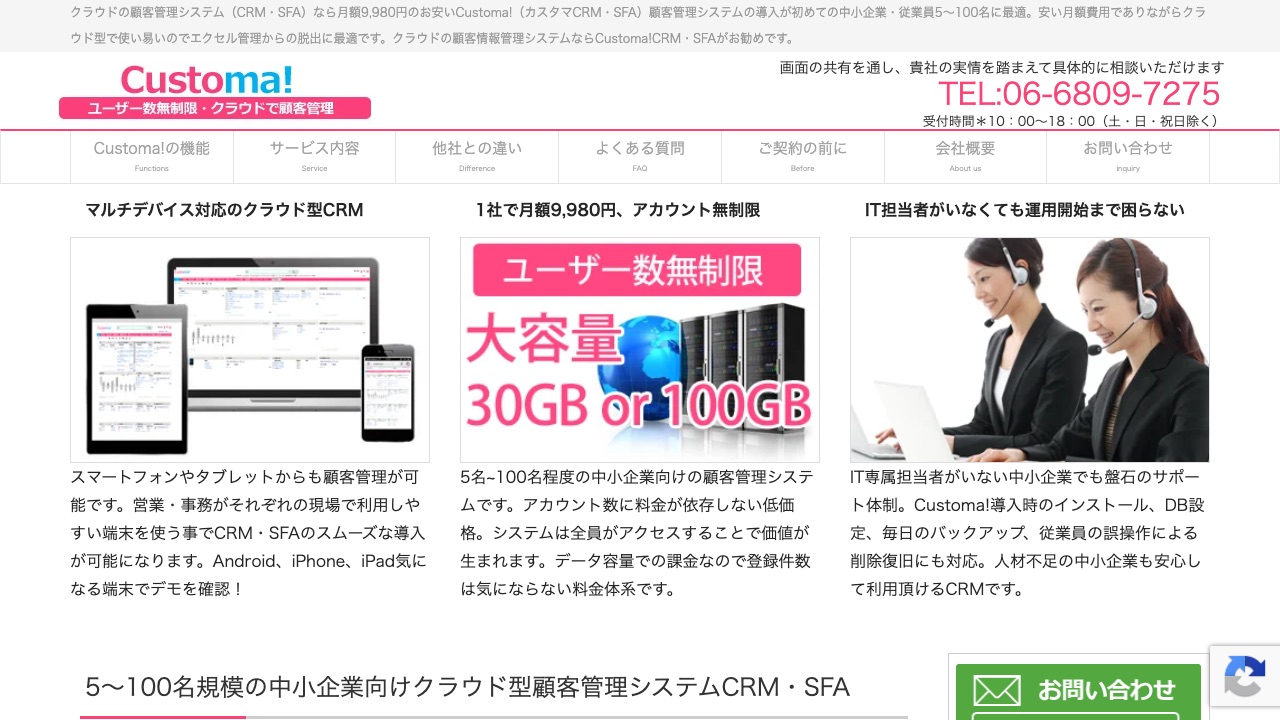Open the サービス内容 menu item

314,157
